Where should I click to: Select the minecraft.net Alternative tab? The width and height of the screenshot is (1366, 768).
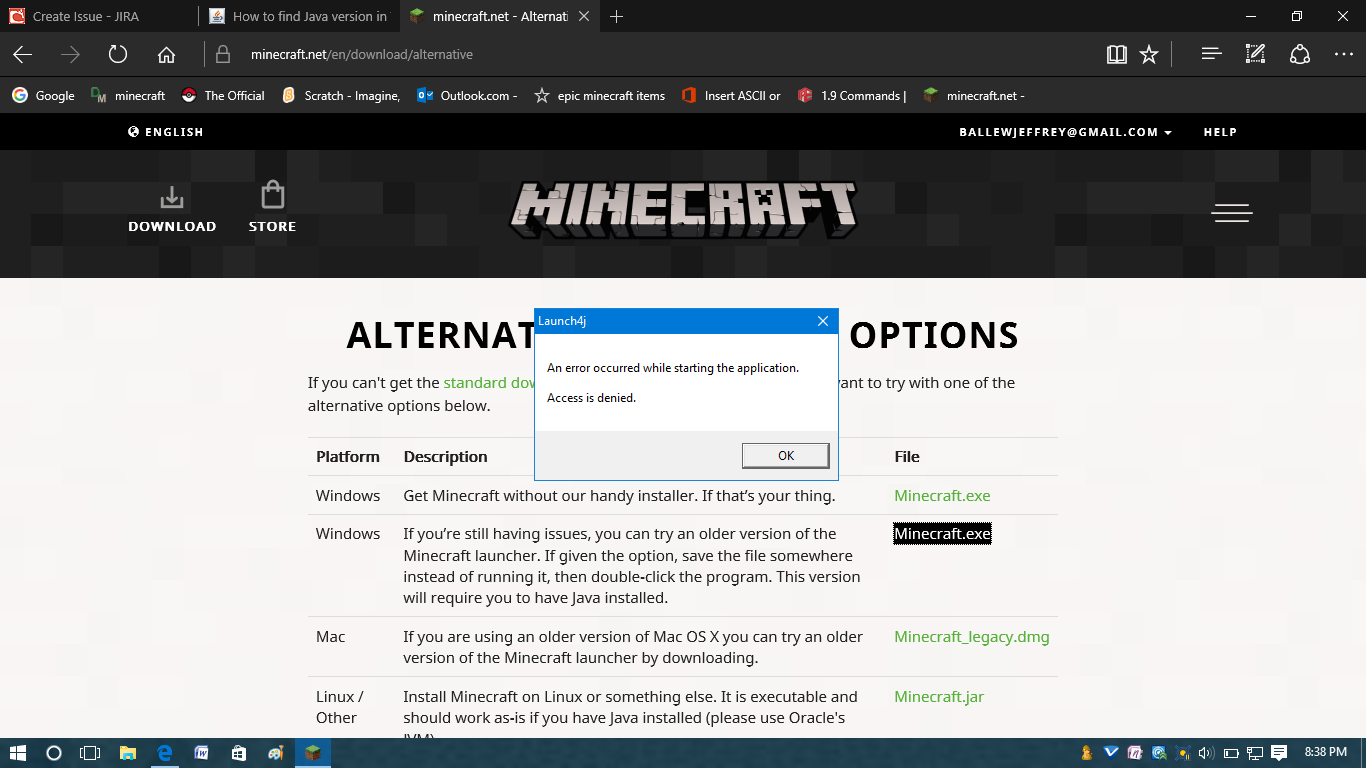tap(500, 16)
